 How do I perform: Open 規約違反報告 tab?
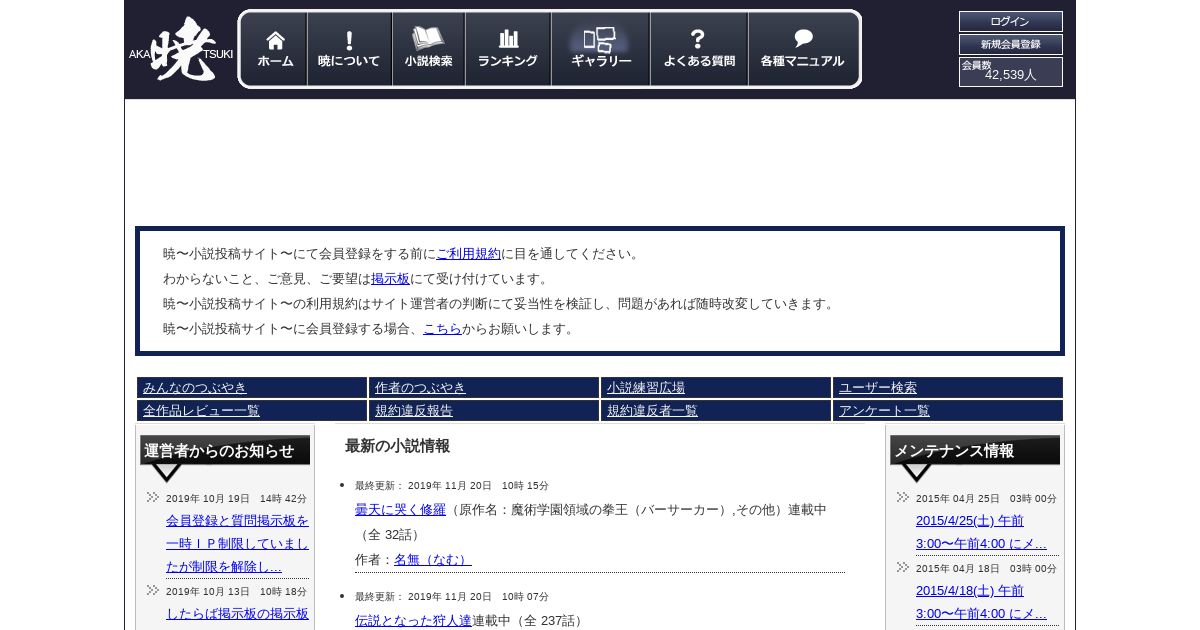[x=484, y=410]
